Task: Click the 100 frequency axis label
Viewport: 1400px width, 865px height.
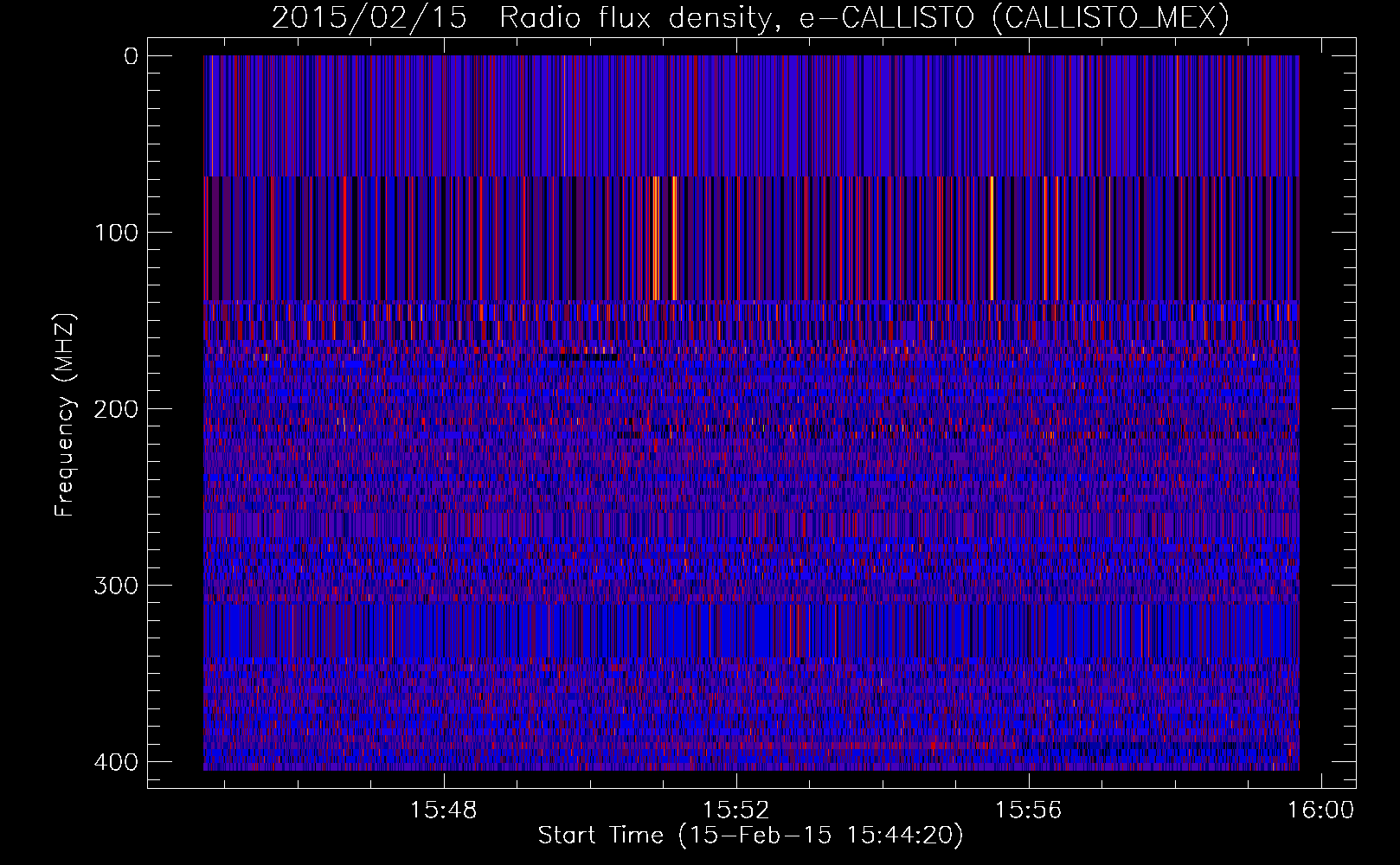Action: point(115,233)
